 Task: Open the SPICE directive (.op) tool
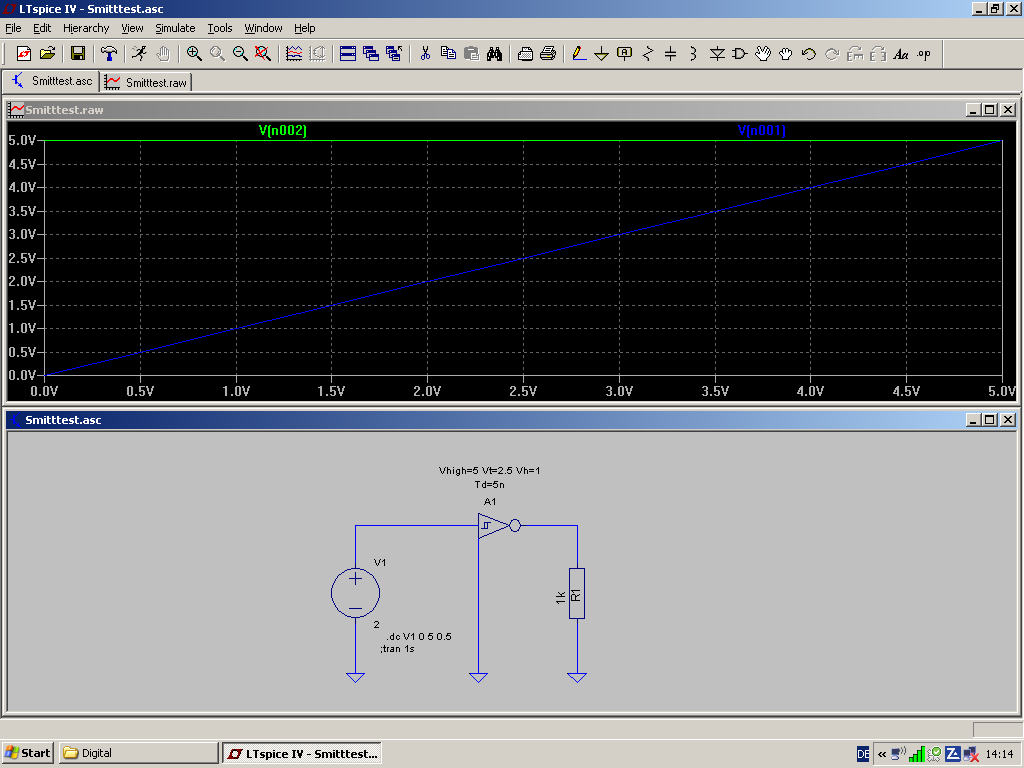[x=924, y=54]
